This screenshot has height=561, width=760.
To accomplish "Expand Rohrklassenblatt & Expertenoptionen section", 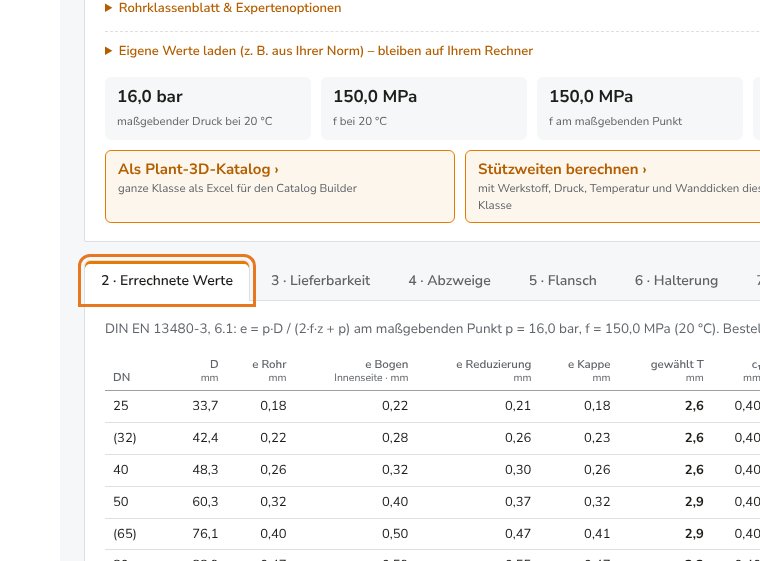I will (x=223, y=8).
